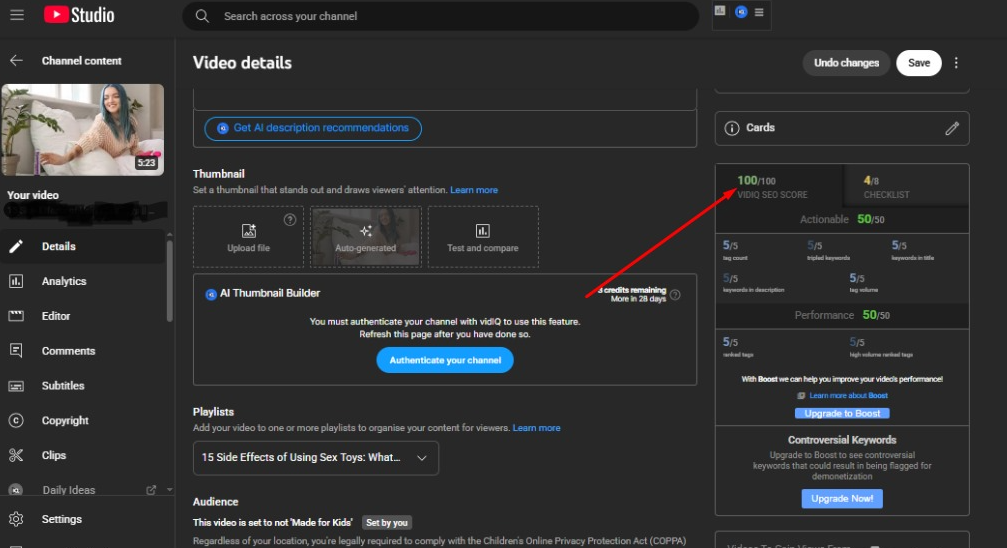Open the hamburger menu beside YouTube Studio logo
Image resolution: width=1007 pixels, height=548 pixels.
(18, 15)
